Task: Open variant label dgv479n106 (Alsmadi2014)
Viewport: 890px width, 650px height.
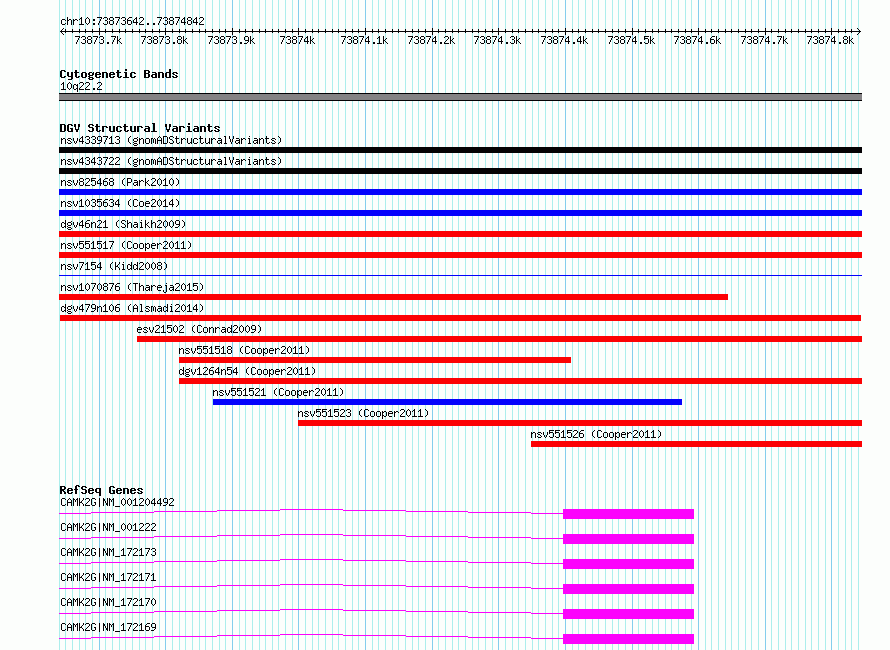Action: coord(132,308)
